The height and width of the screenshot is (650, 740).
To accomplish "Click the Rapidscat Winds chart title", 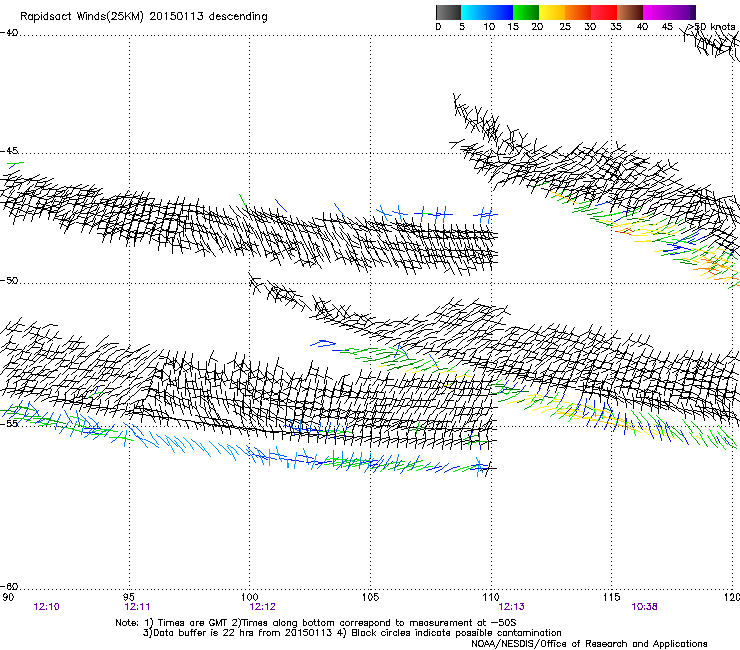I will click(x=143, y=17).
